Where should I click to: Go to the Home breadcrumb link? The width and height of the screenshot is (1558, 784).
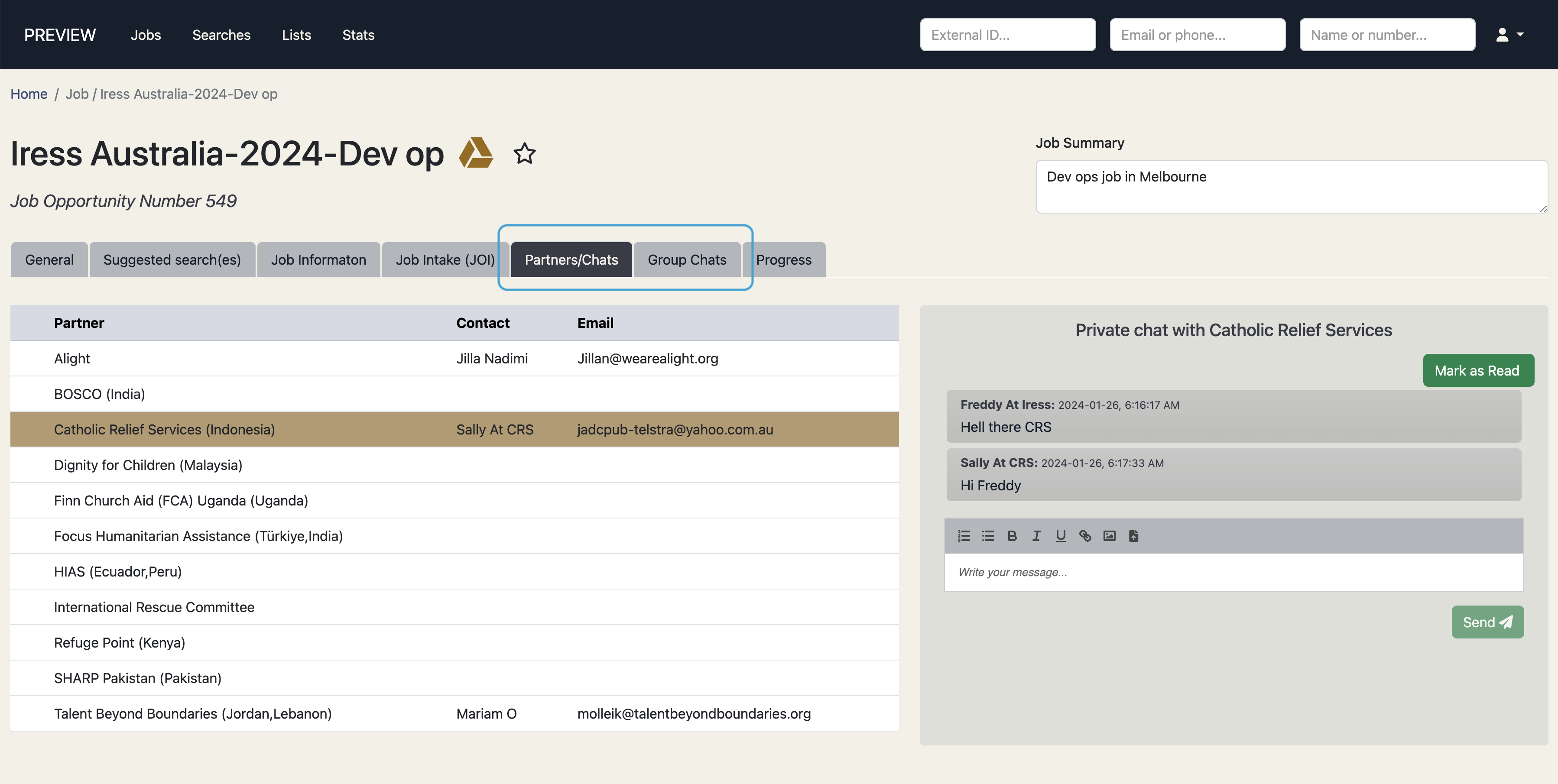coord(29,94)
